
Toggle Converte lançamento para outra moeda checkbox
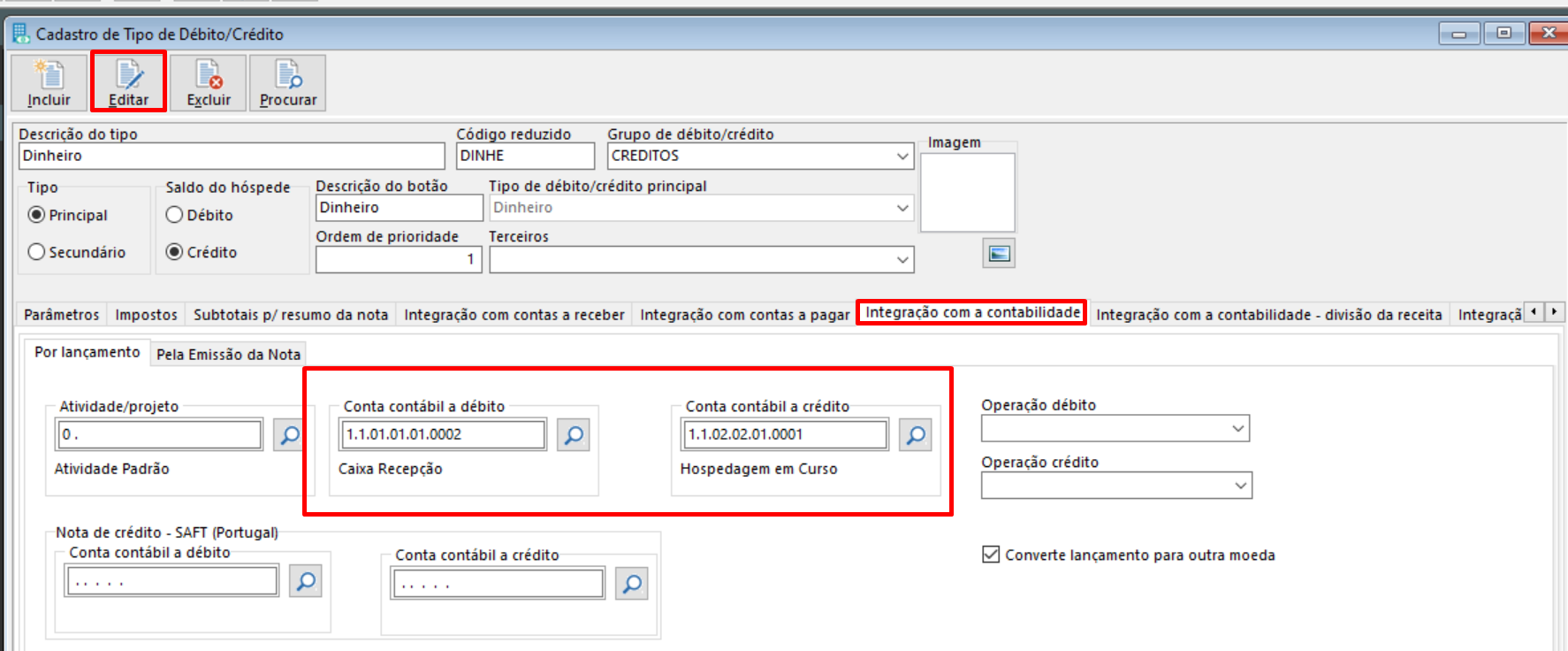(x=991, y=555)
